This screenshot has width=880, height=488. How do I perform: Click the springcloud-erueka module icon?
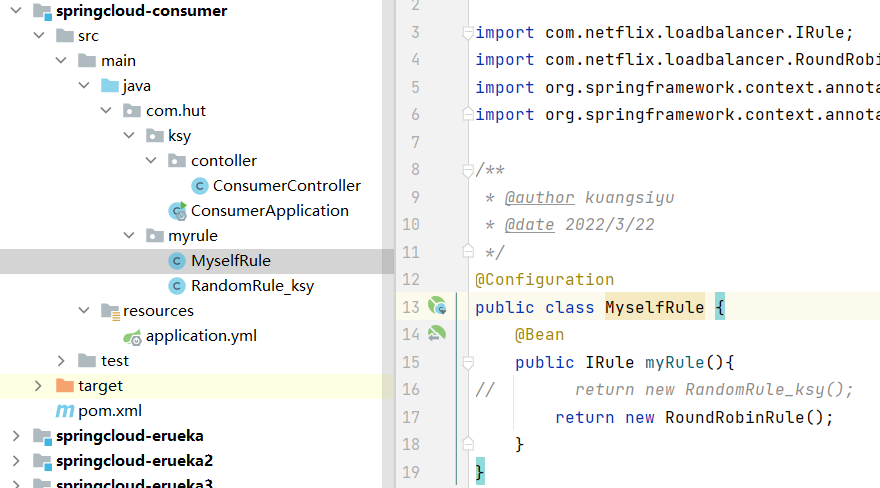click(x=42, y=436)
